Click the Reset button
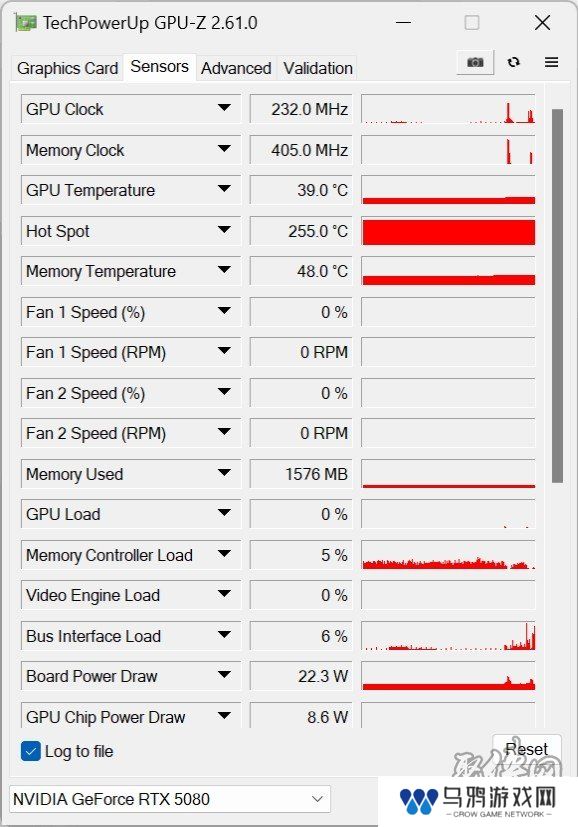This screenshot has height=827, width=578. pyautogui.click(x=527, y=749)
